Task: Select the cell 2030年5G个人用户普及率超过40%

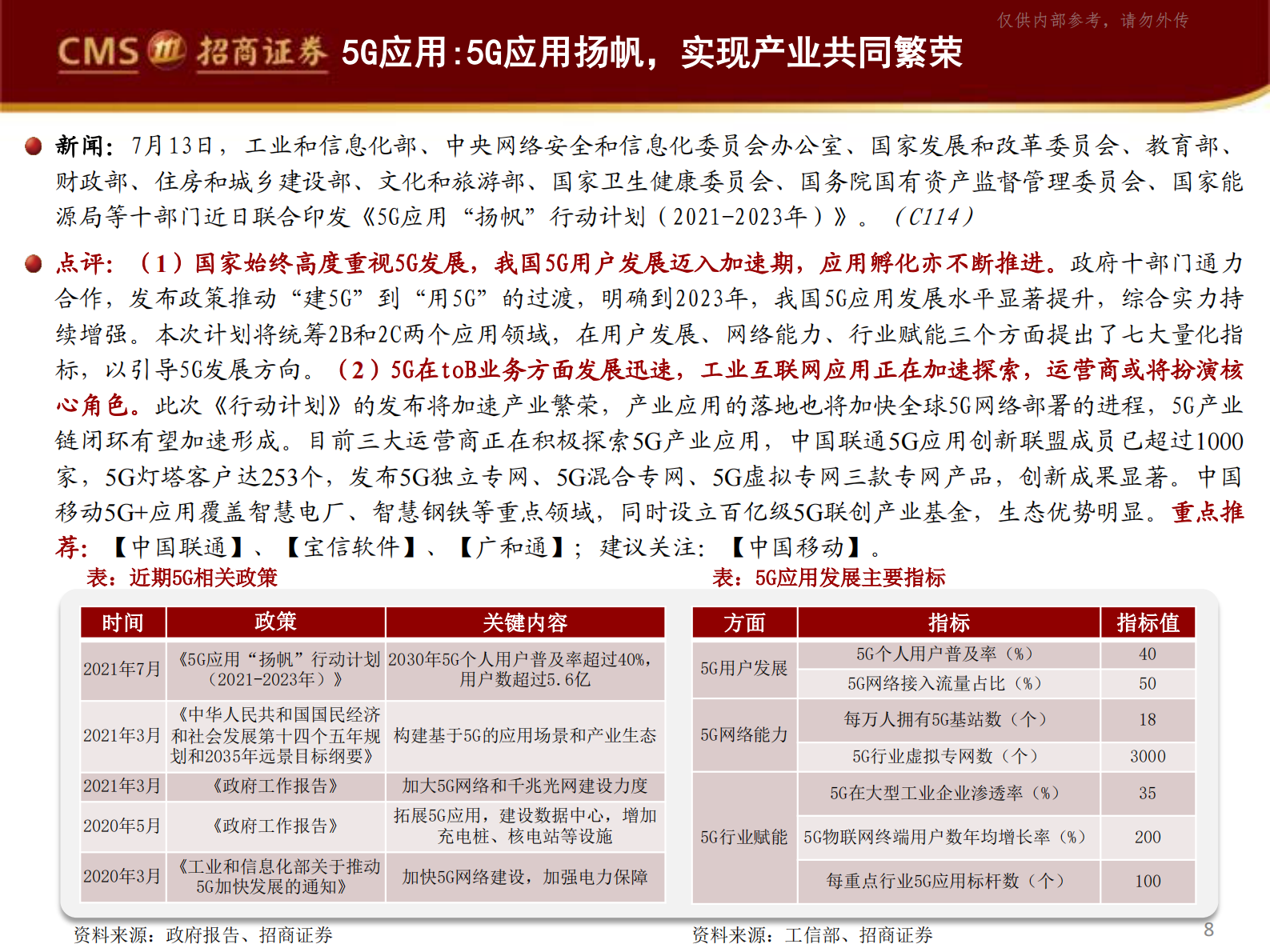Action: point(525,670)
